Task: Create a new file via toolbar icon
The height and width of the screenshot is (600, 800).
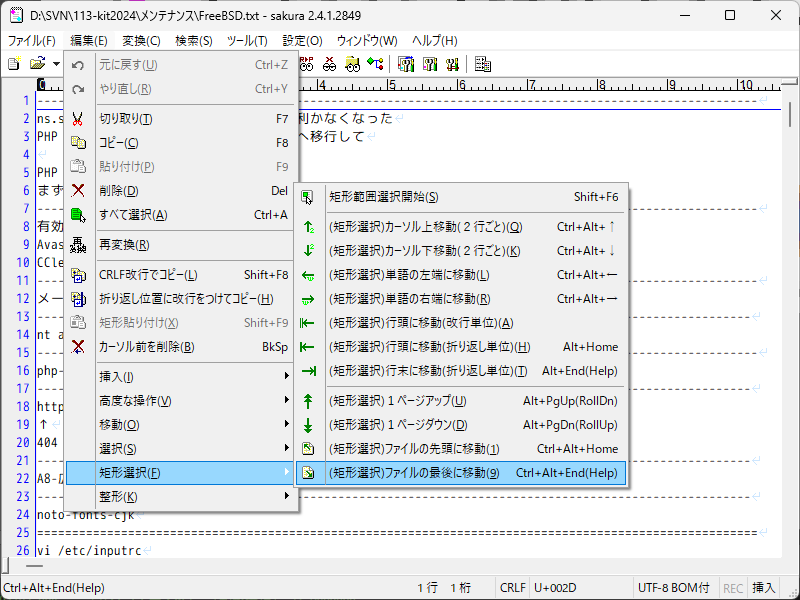Action: click(x=14, y=64)
